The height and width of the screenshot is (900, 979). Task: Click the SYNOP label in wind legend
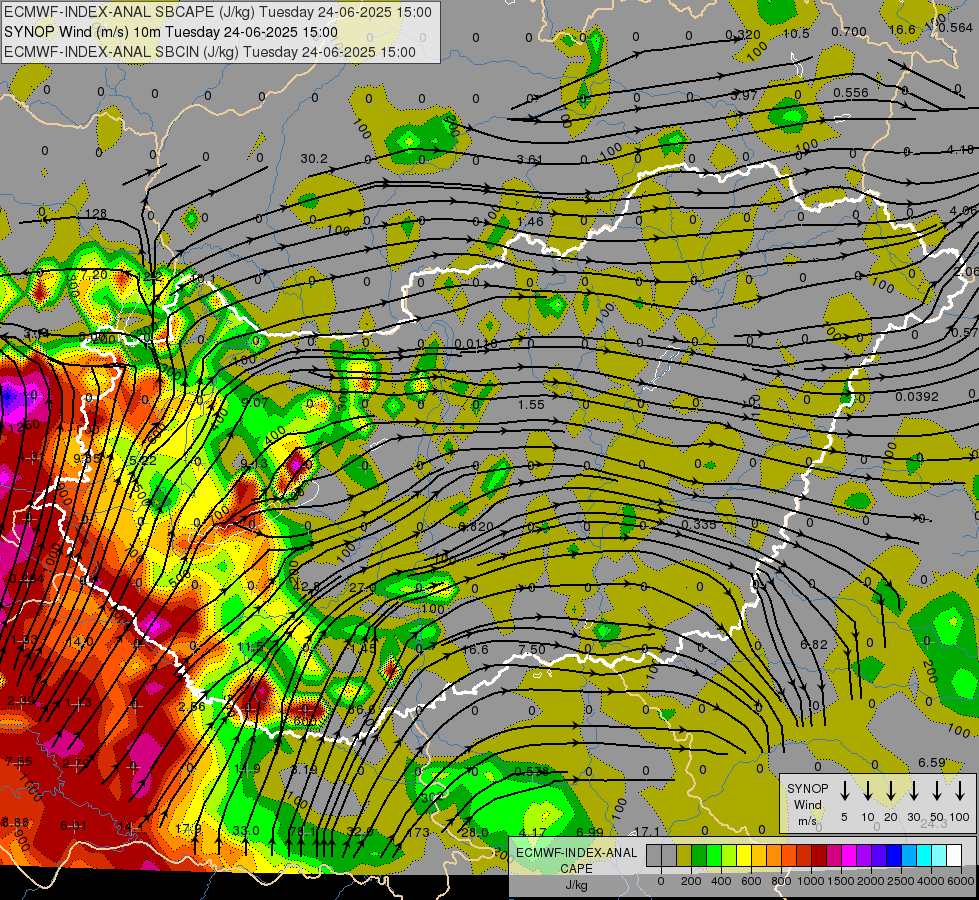[x=807, y=788]
